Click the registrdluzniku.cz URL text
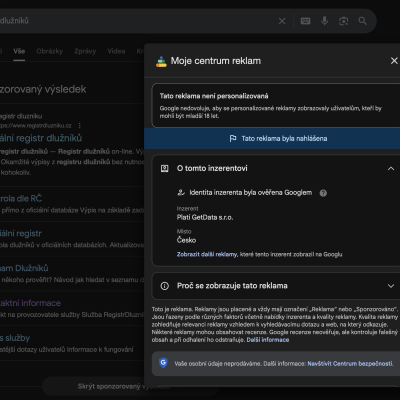Image resolution: width=400 pixels, height=400 pixels. pos(36,126)
